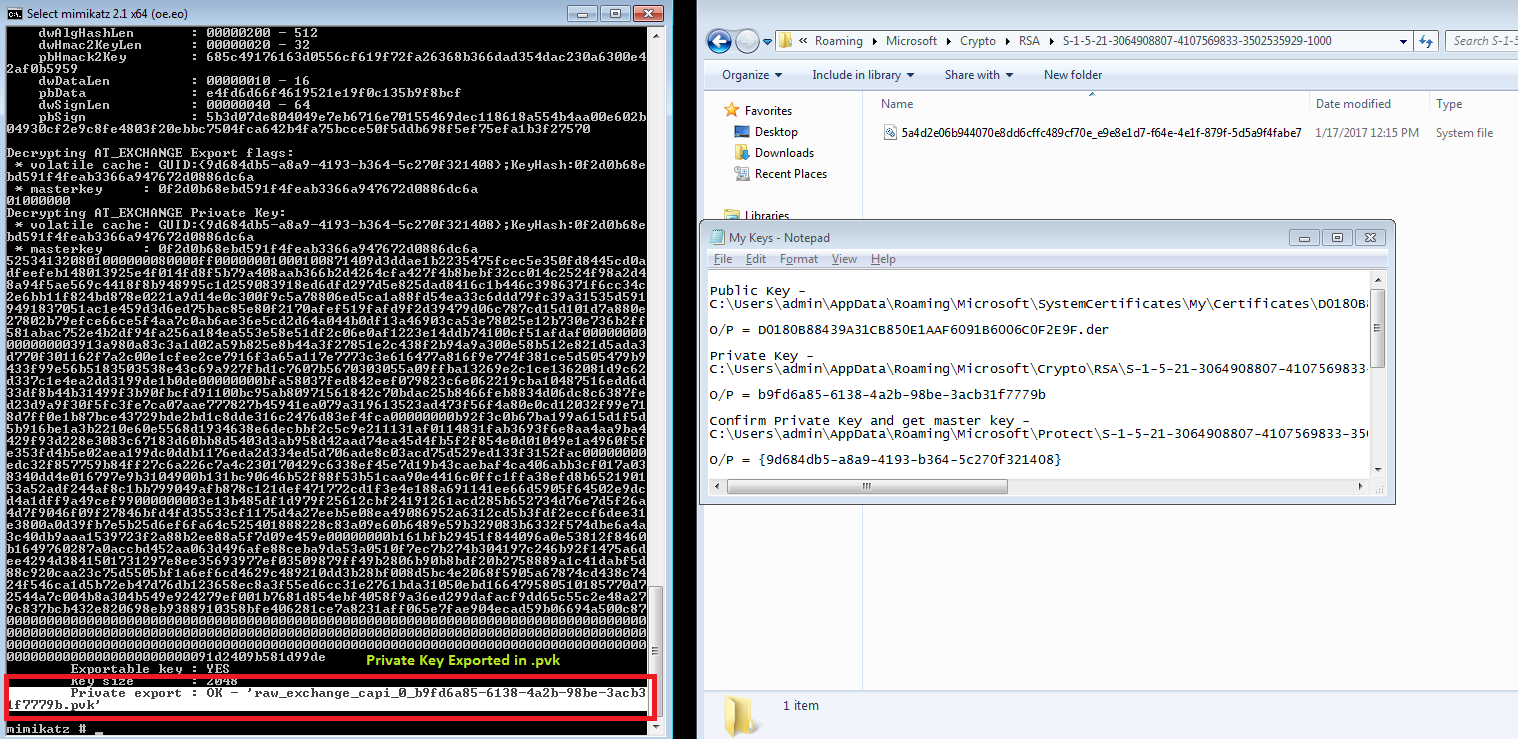The width and height of the screenshot is (1518, 739).
Task: Click the Downloads folder icon in sidebar
Action: pyautogui.click(x=742, y=153)
